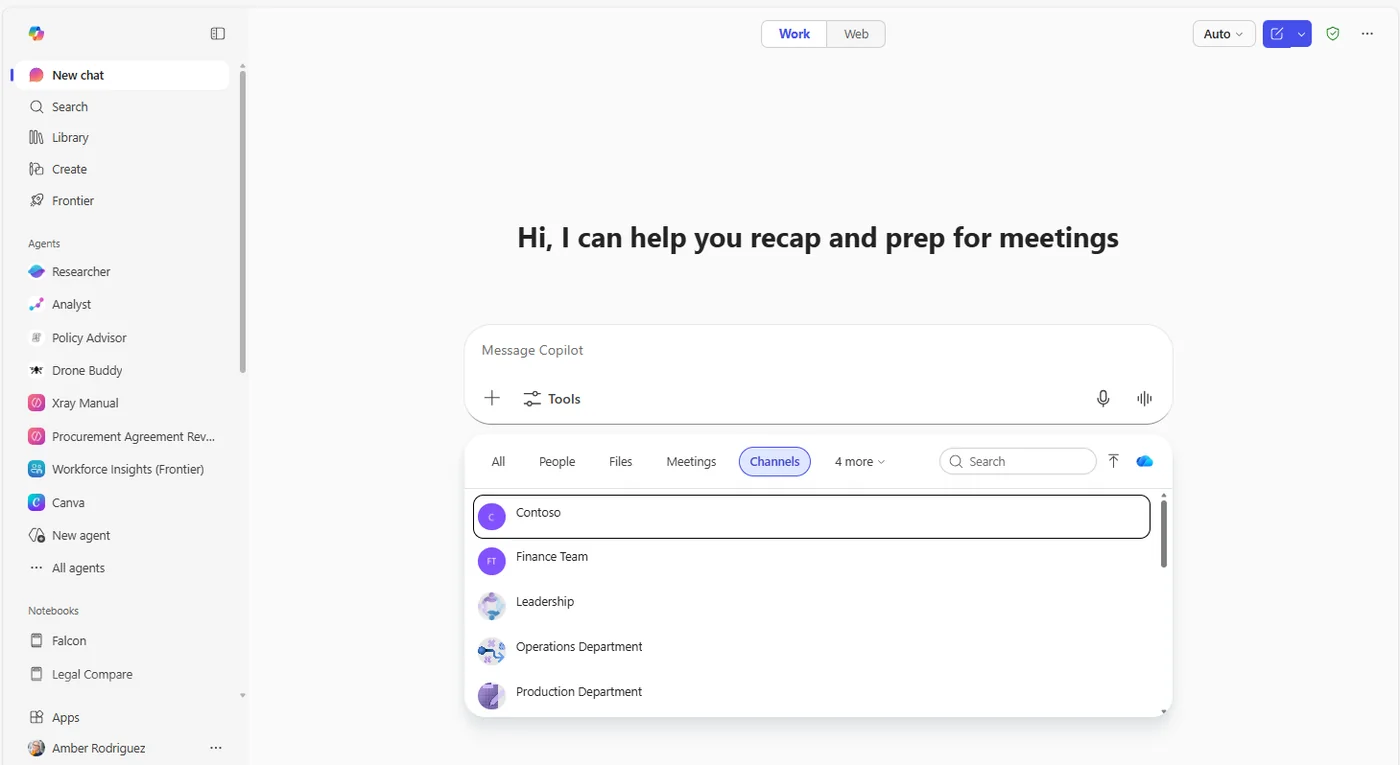The width and height of the screenshot is (1400, 765).
Task: Select the Files filter tab
Action: [x=621, y=462]
